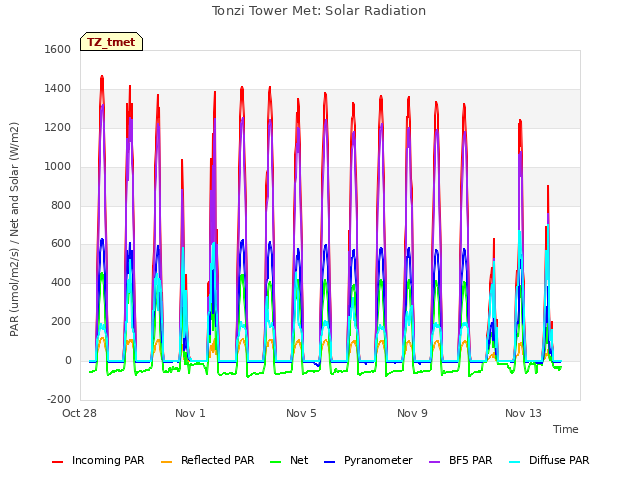Screen dimensions: 640x480
Task: Click the Nov 1 x-axis tick label
Action: point(190,413)
